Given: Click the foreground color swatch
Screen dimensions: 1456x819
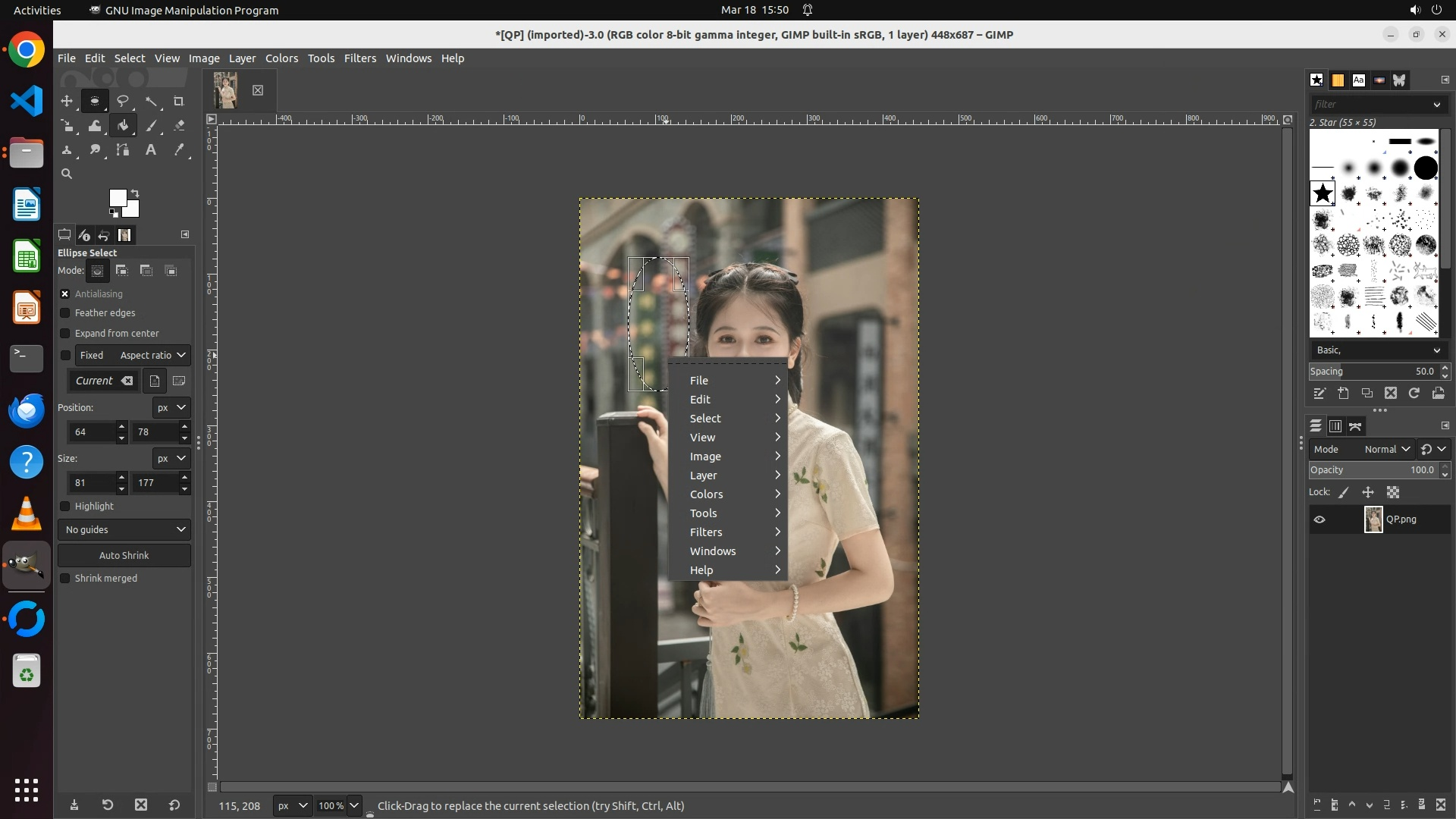Looking at the screenshot, I should click(x=117, y=198).
